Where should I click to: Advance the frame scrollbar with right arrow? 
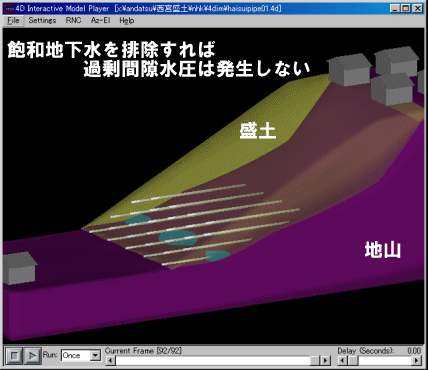(325, 361)
